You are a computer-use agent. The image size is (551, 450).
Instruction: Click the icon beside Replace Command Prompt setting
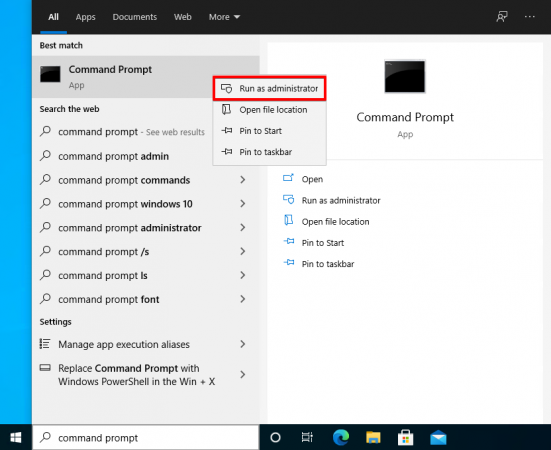[x=45, y=368]
